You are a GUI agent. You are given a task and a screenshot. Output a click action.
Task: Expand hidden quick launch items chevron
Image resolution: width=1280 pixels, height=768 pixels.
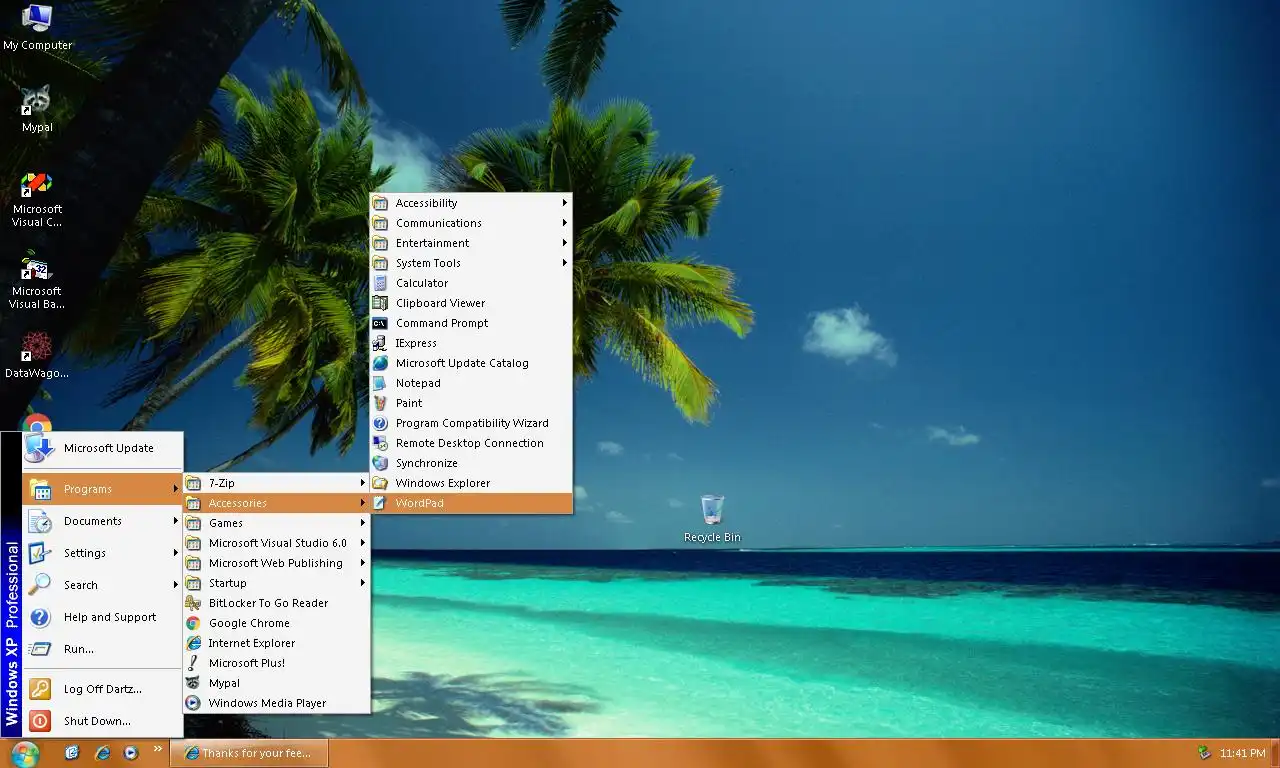click(x=157, y=749)
